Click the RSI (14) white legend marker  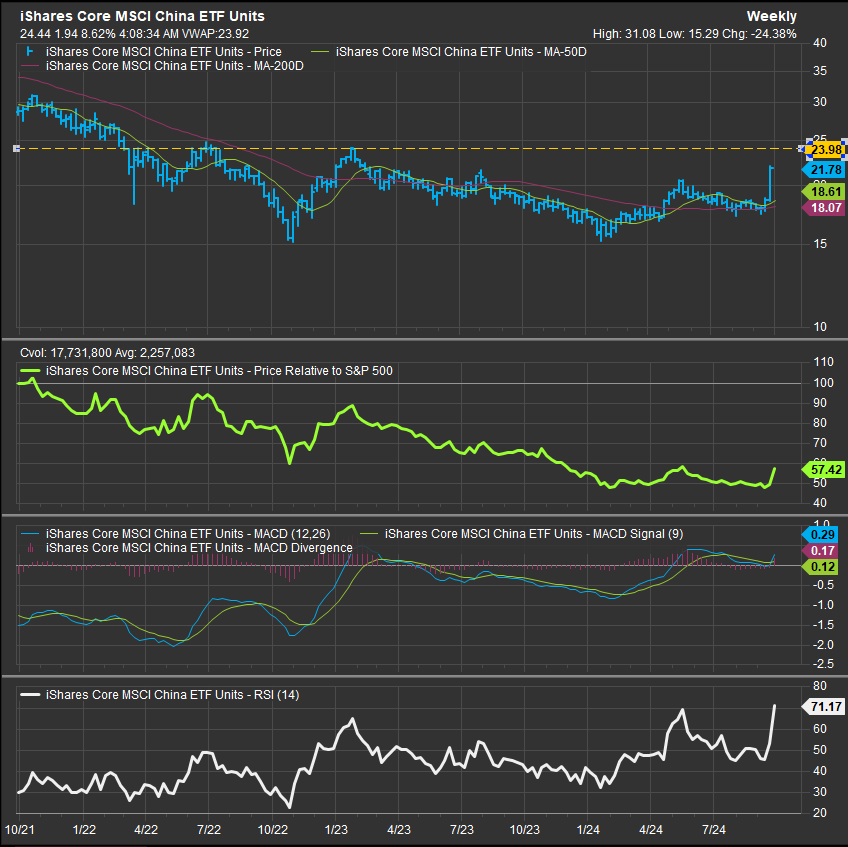click(x=30, y=695)
